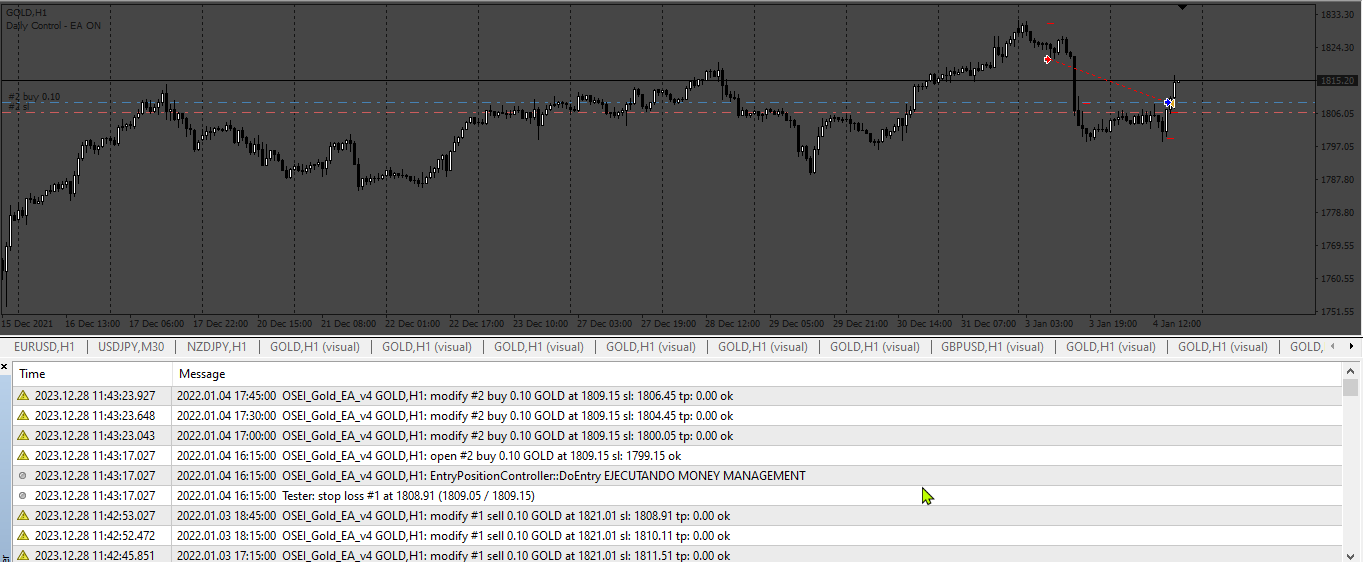Select 'Tester: stop loss #1 at 1808.91' message
This screenshot has height=562, width=1363.
coord(356,496)
